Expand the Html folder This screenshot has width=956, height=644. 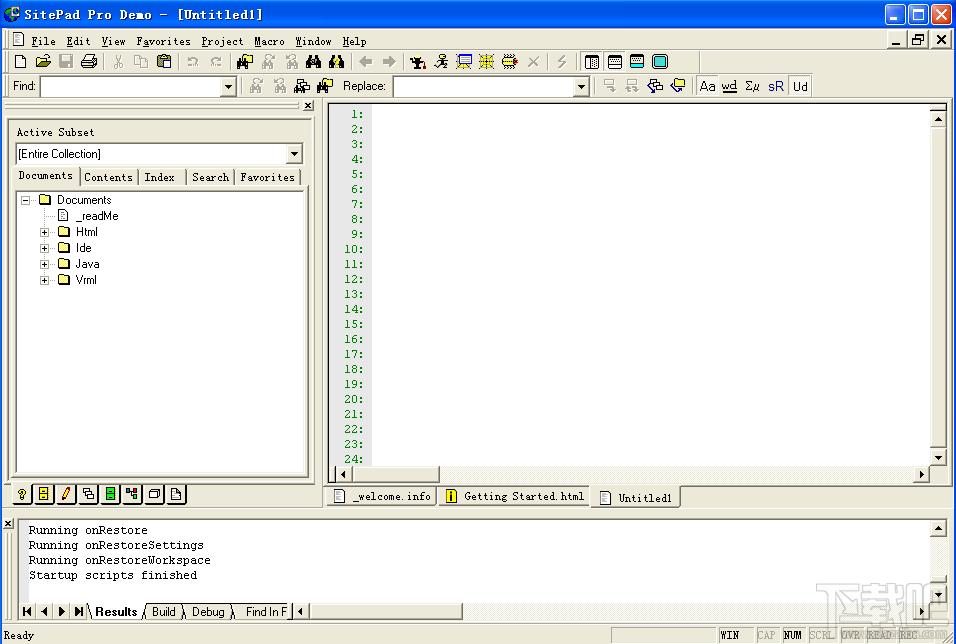(45, 232)
